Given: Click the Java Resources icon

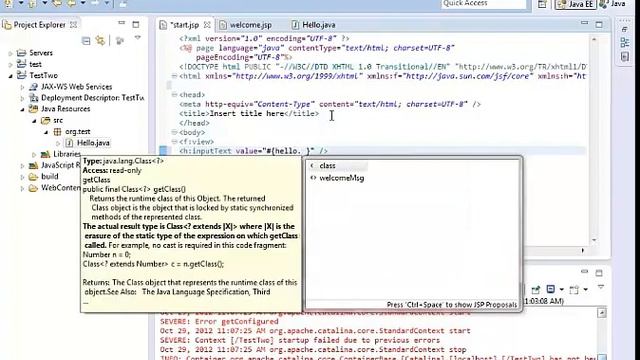Looking at the screenshot, I should point(33,109).
